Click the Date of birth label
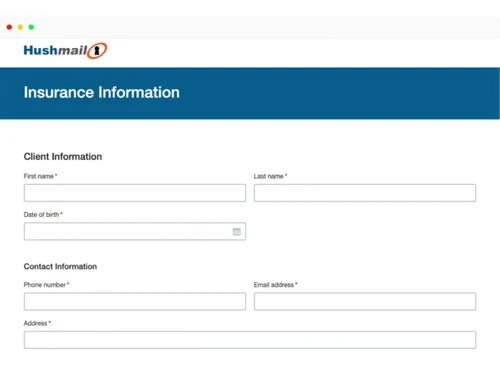 pyautogui.click(x=41, y=215)
